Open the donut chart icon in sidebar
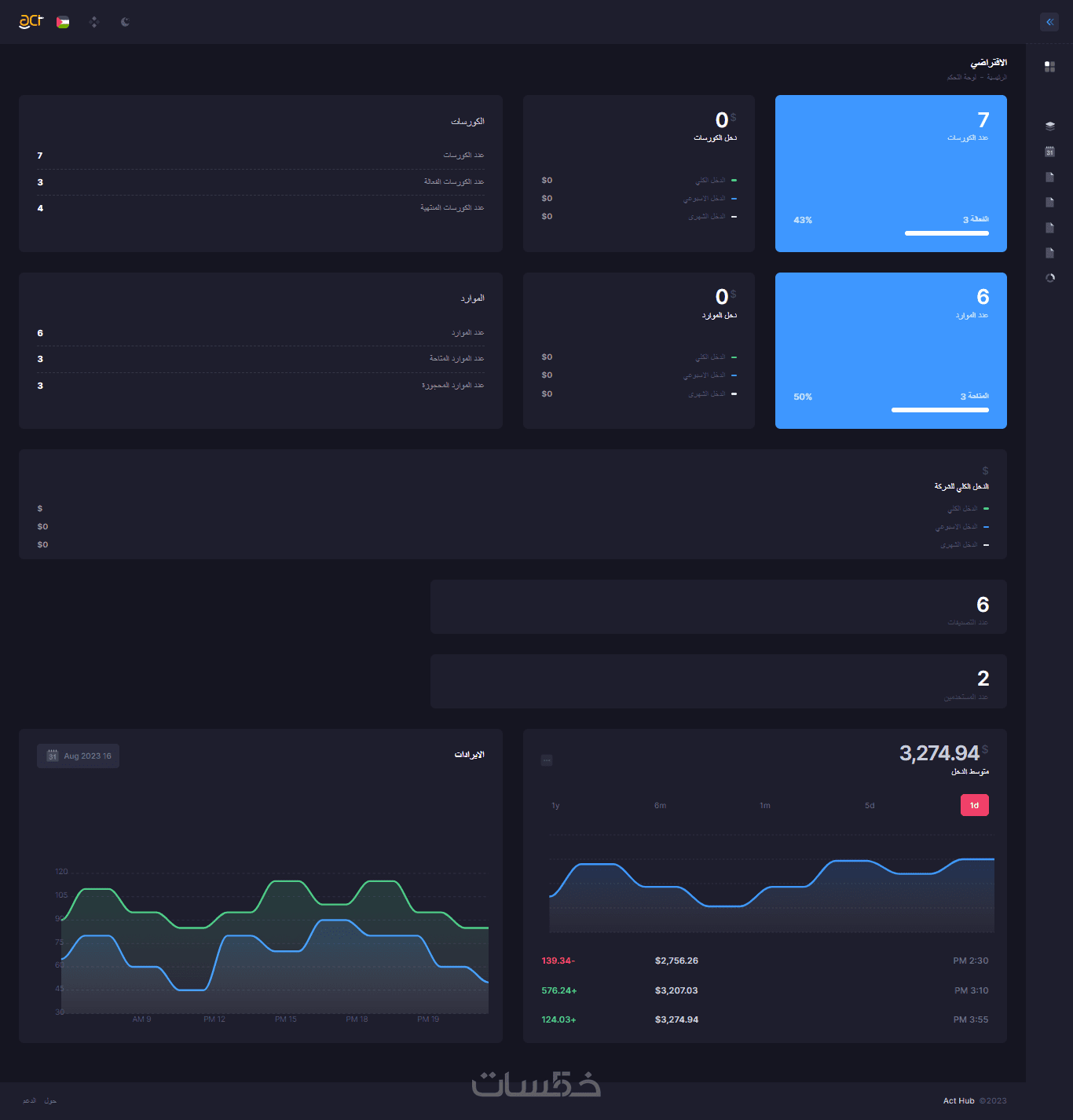Screen dimensions: 1073x1120 tap(1049, 278)
